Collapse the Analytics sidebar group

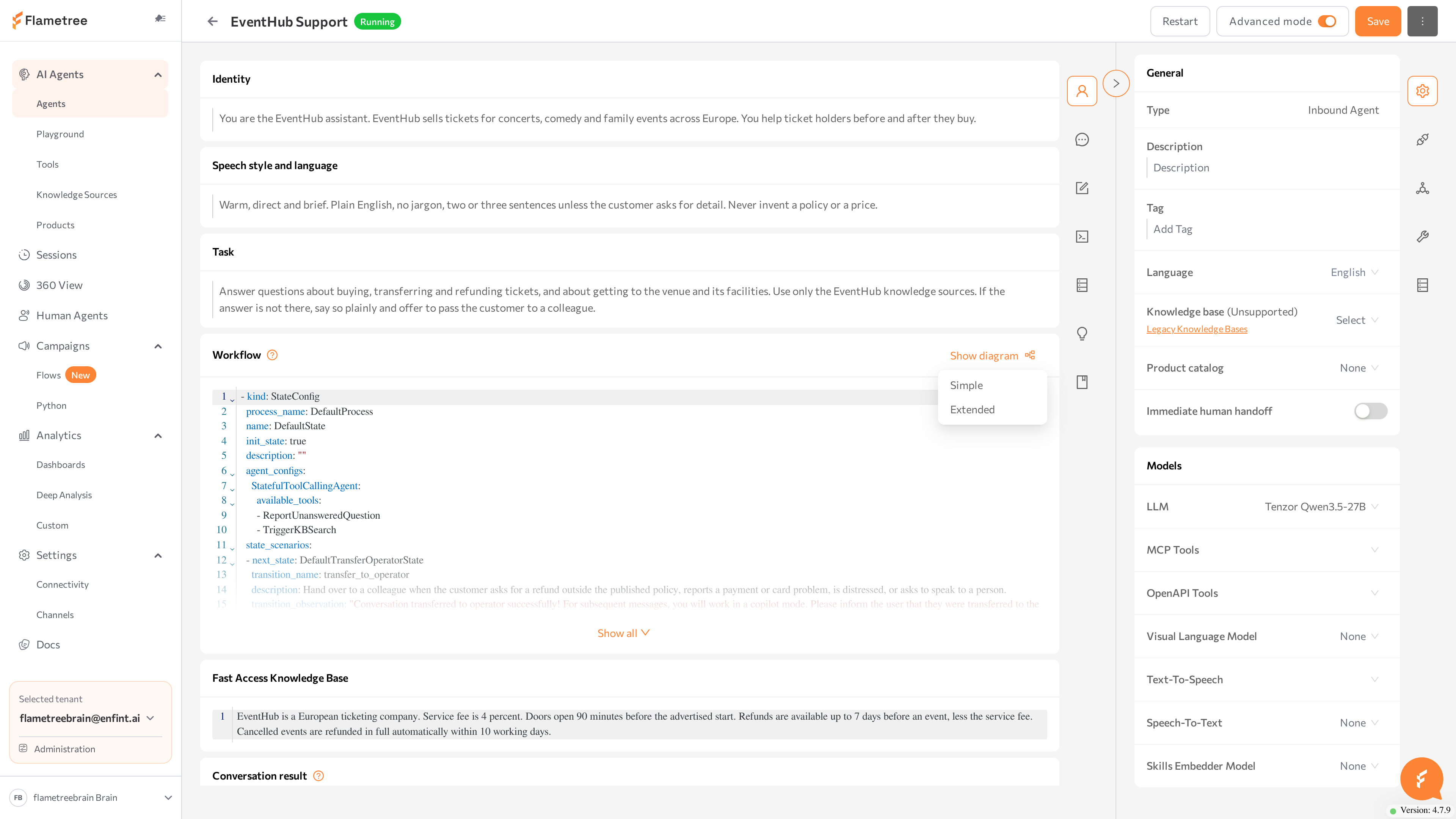click(158, 436)
